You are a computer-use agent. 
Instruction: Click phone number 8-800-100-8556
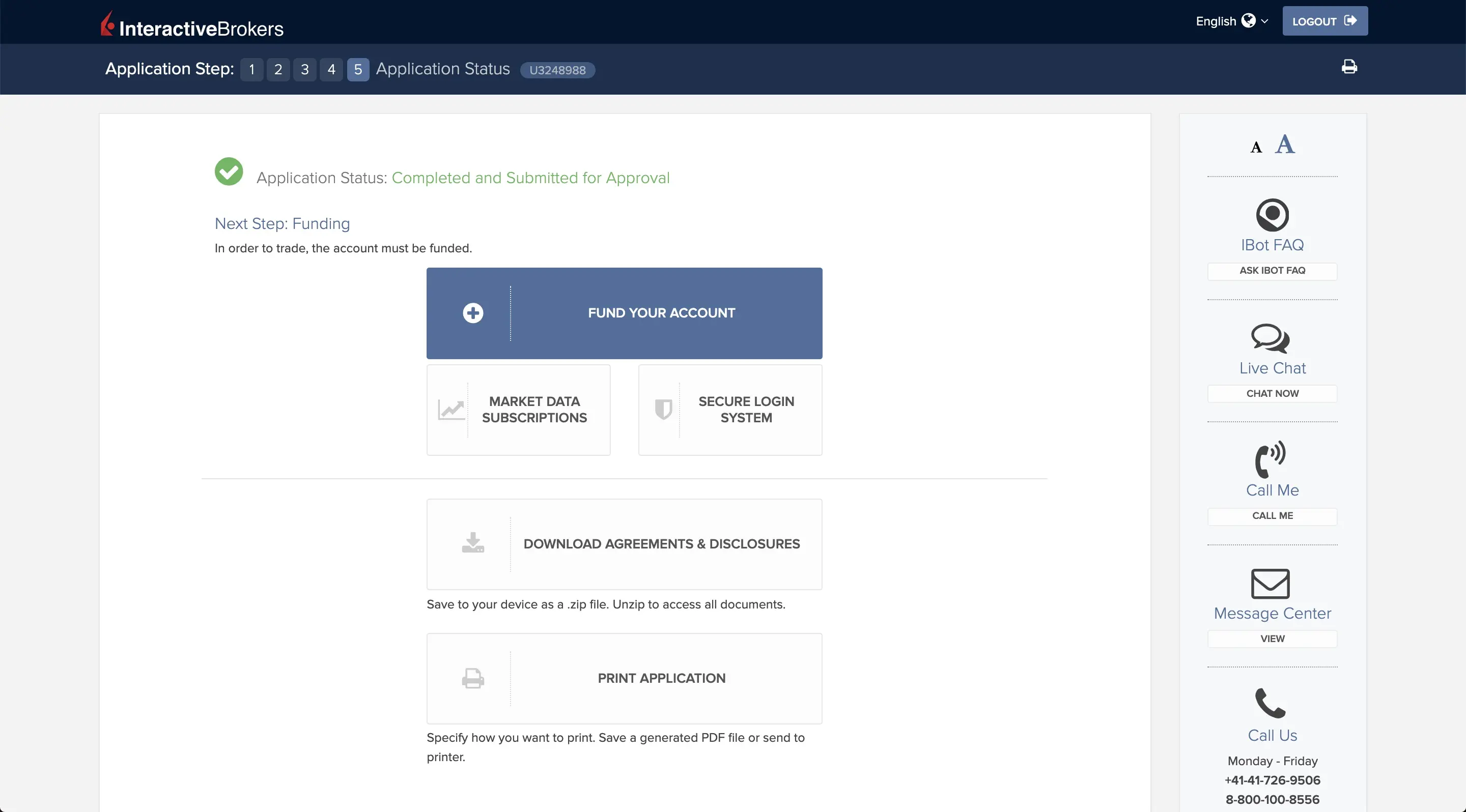tap(1273, 800)
